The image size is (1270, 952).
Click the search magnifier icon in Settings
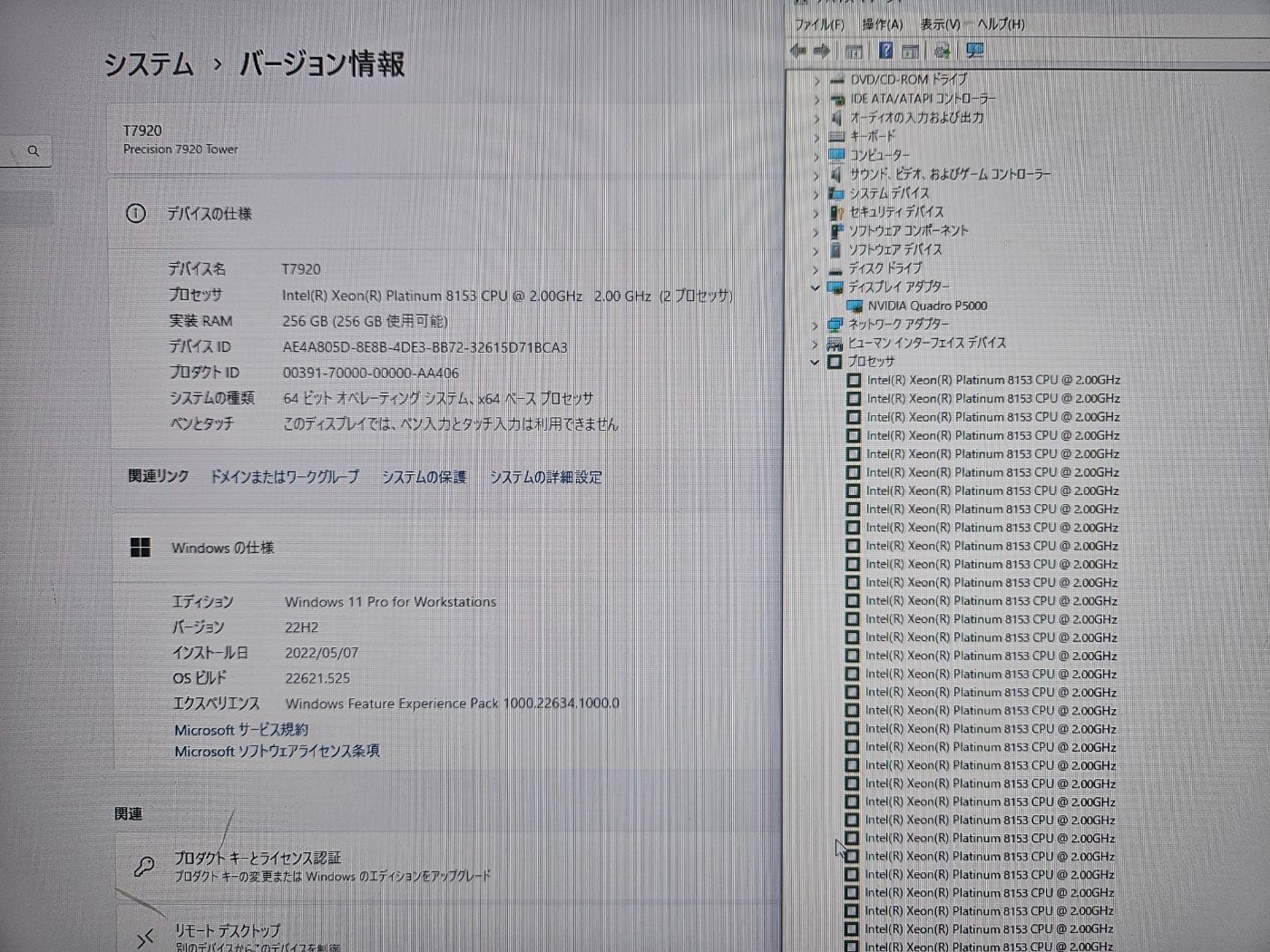pos(34,151)
